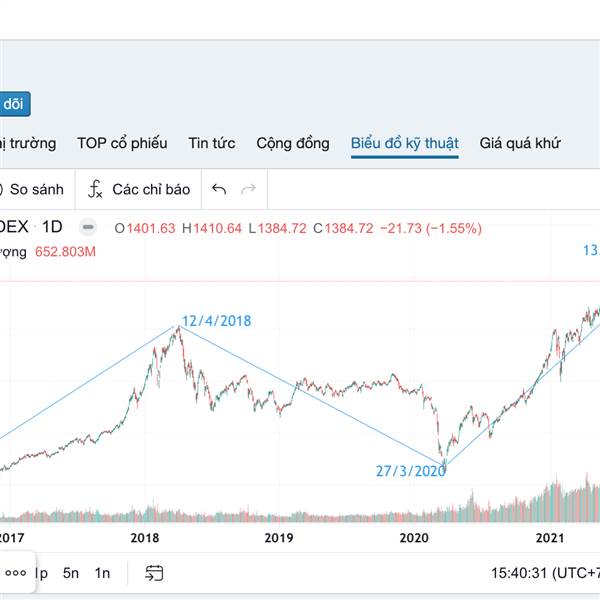Select the Cộng đồng tab

click(292, 143)
